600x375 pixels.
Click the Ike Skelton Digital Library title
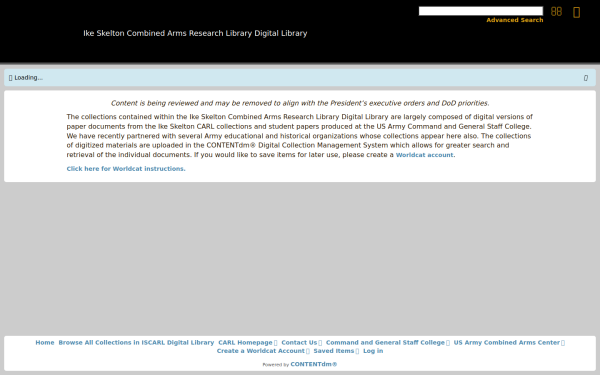click(195, 33)
